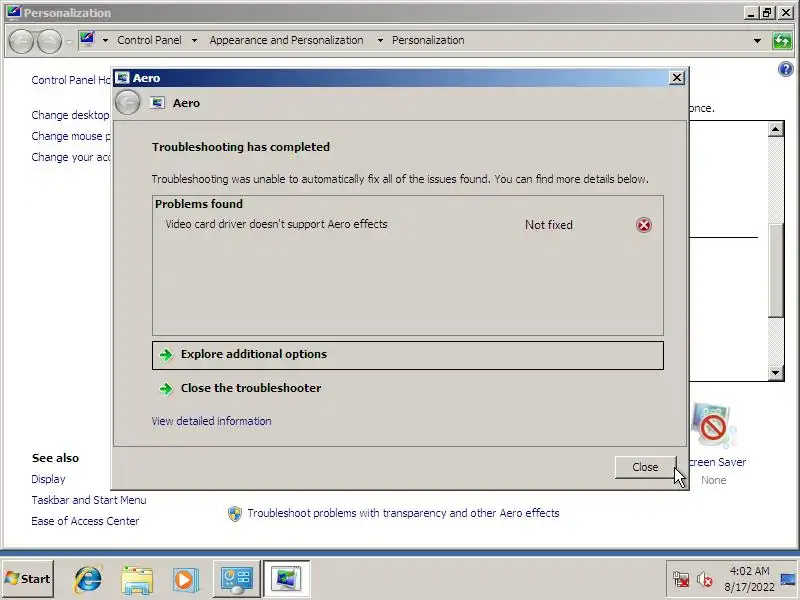
Task: Click the themes list scroll up arrow
Action: pos(776,129)
